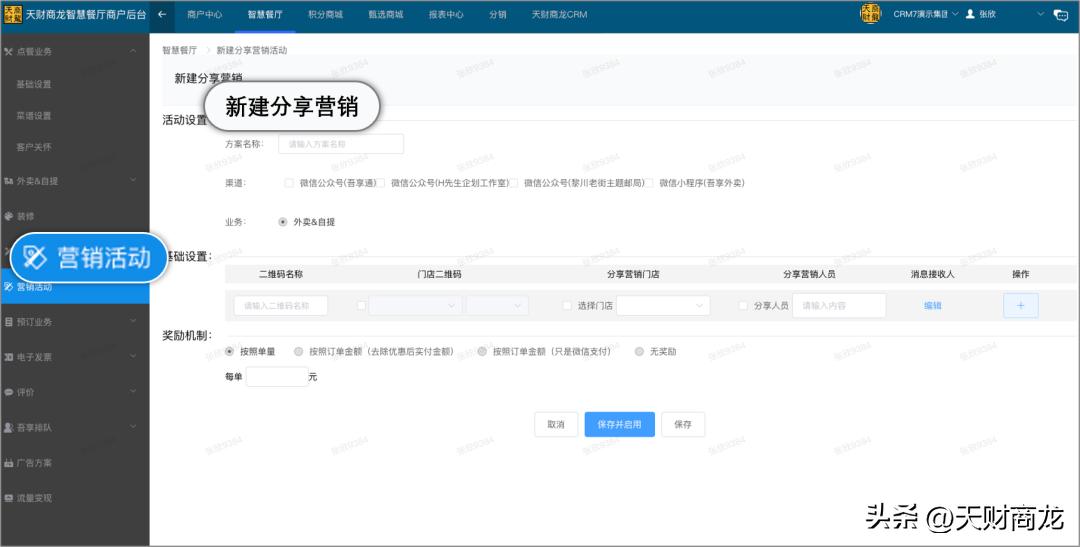
Task: Tick the 选择门店 checkbox
Action: tap(568, 306)
